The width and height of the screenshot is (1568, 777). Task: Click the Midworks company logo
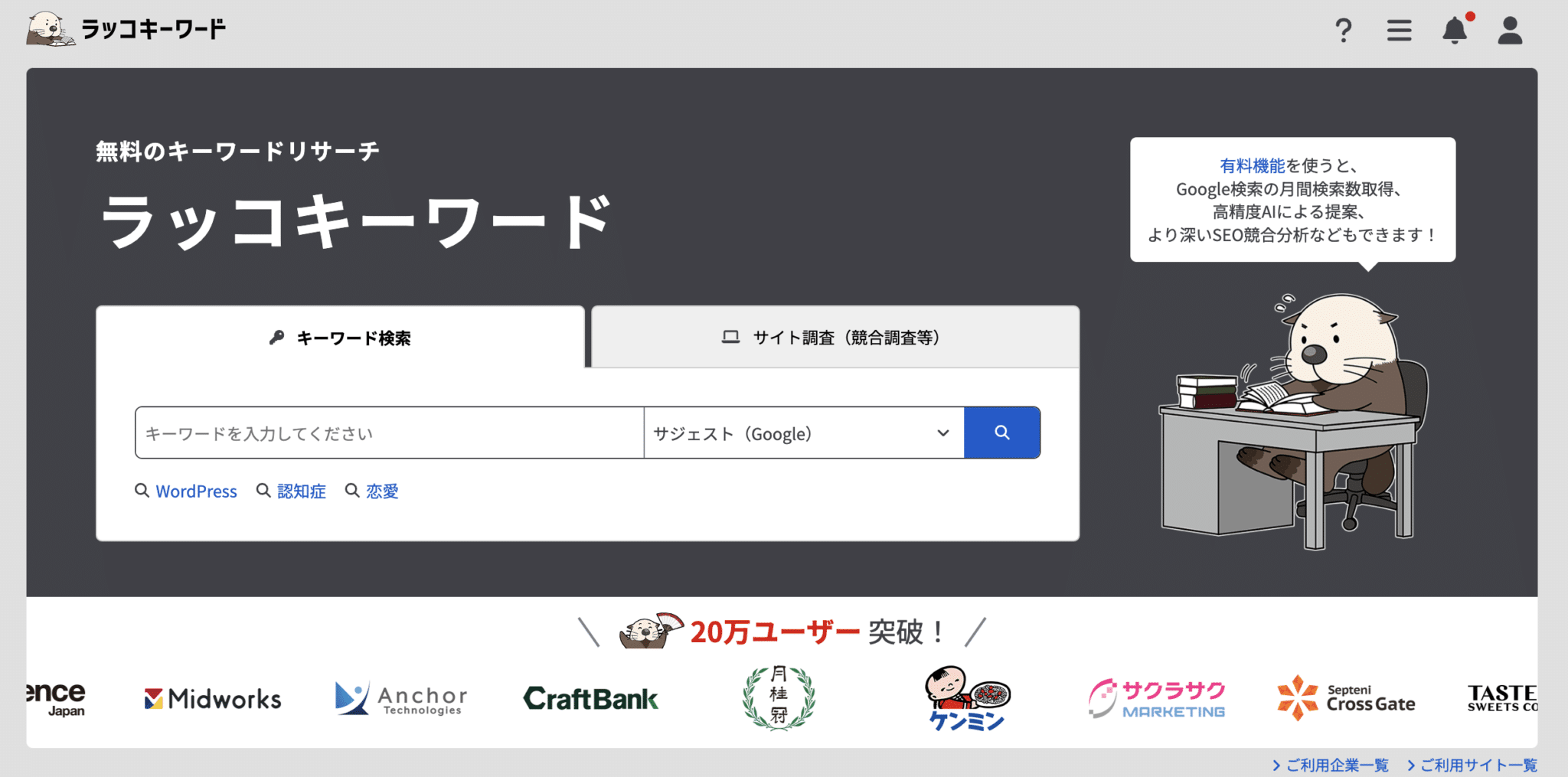(212, 697)
